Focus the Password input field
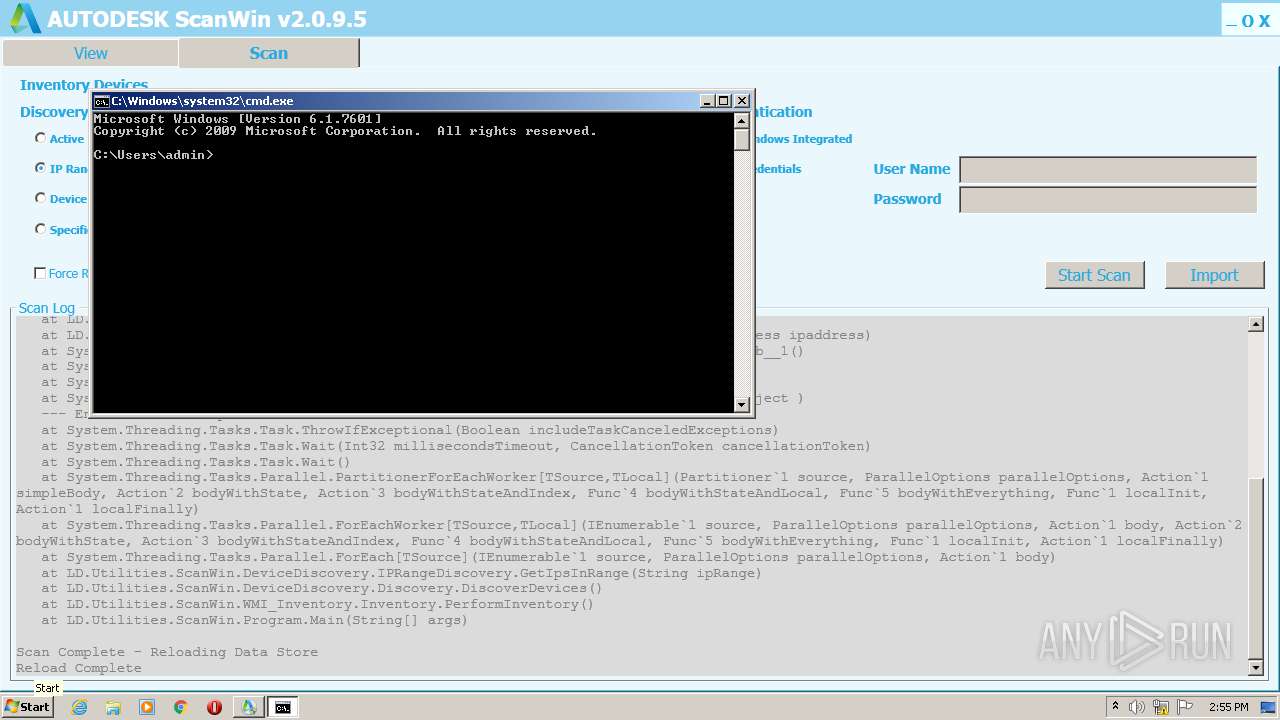This screenshot has height=720, width=1280. click(x=1108, y=200)
